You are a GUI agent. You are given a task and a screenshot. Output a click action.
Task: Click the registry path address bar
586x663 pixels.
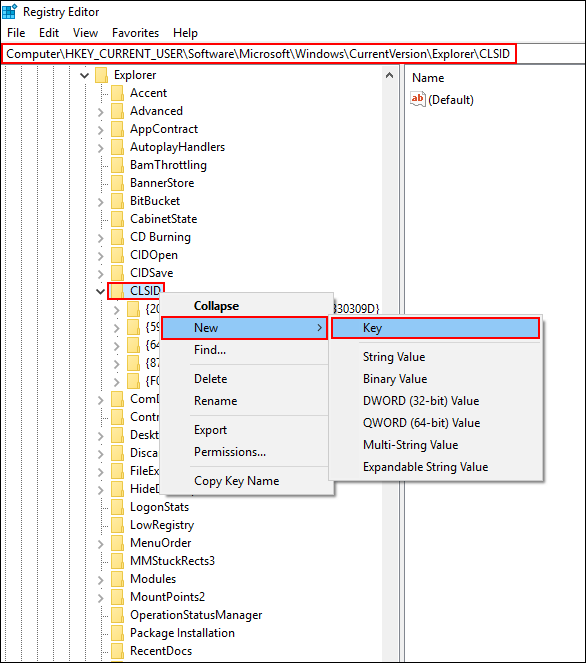[x=258, y=54]
